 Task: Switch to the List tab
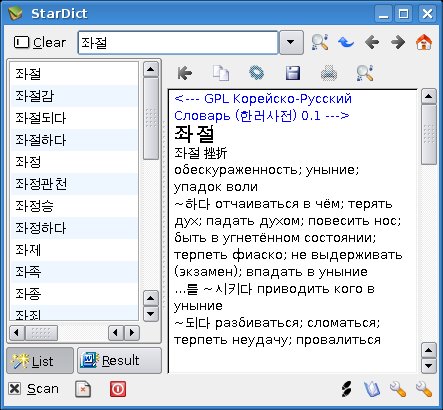pyautogui.click(x=40, y=361)
